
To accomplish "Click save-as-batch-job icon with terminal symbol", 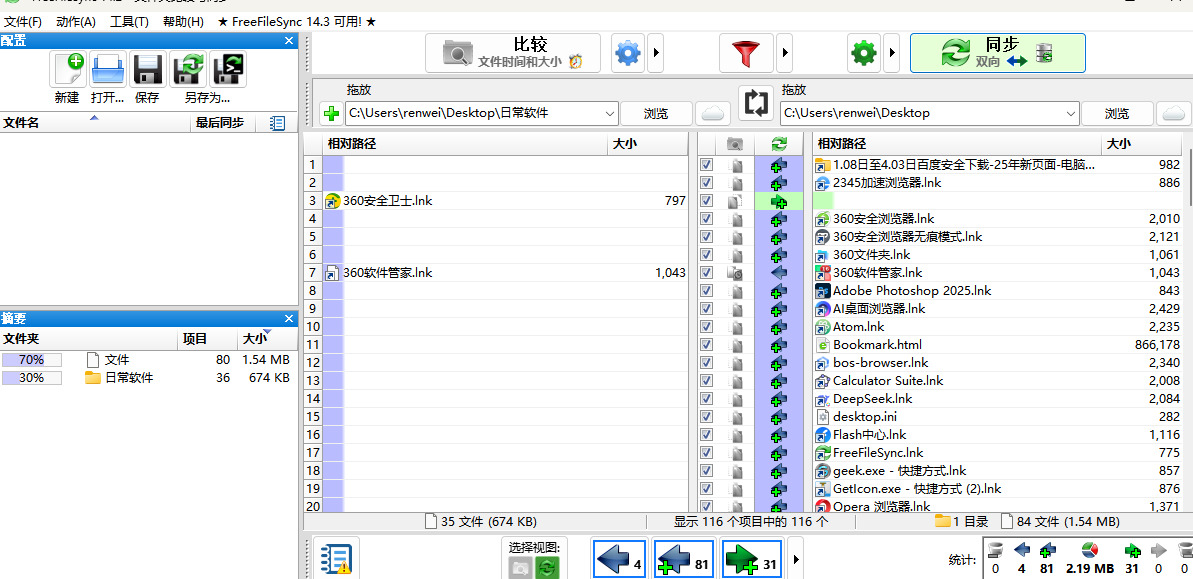I will [x=227, y=70].
